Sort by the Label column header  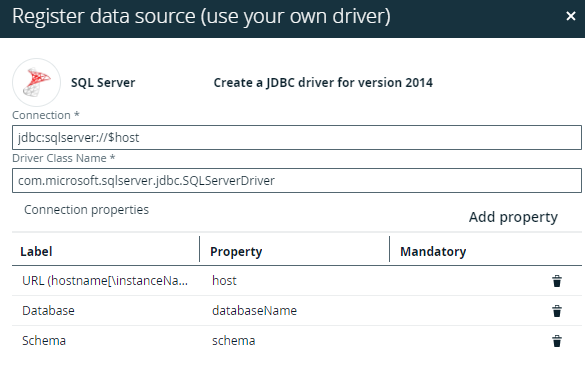36,251
